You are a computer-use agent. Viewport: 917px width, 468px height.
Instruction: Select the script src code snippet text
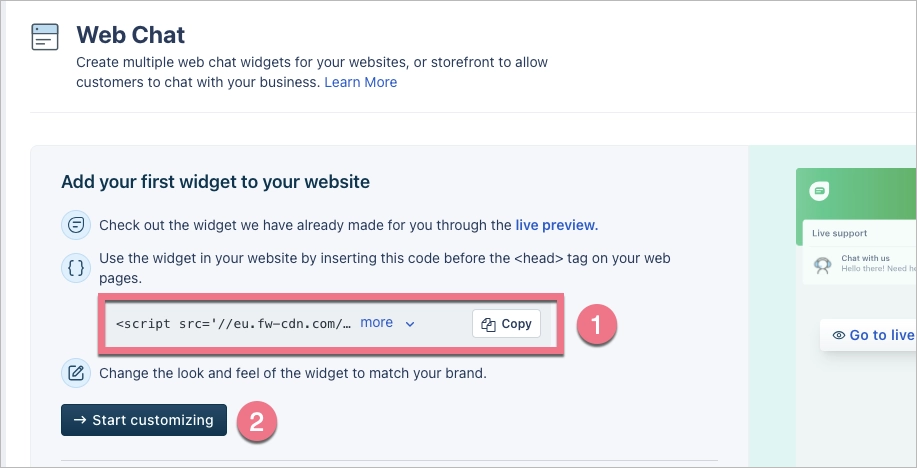(x=233, y=324)
